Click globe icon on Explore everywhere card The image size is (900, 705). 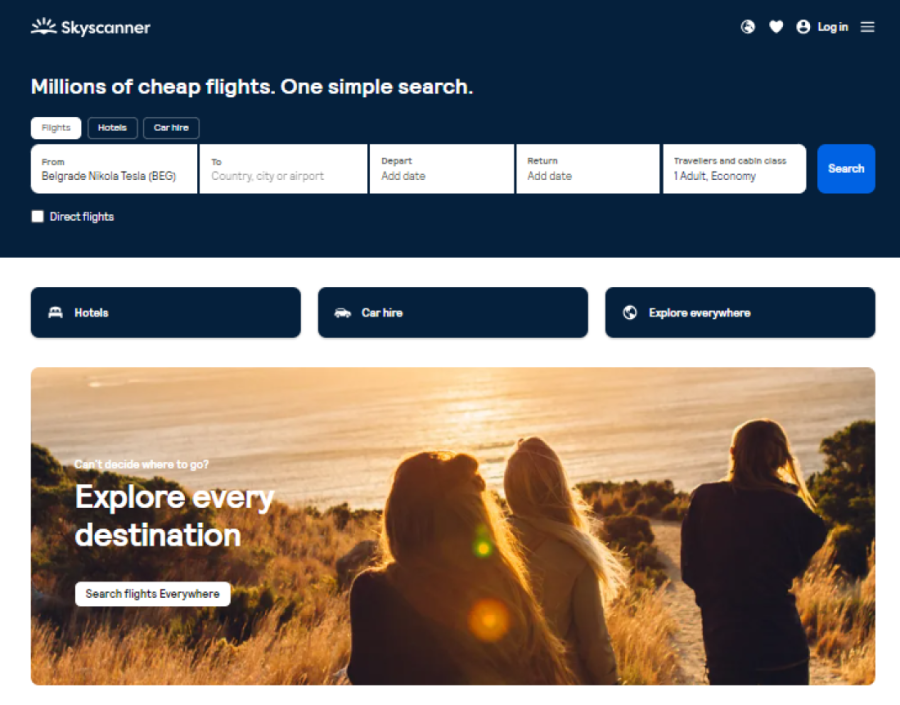point(630,312)
